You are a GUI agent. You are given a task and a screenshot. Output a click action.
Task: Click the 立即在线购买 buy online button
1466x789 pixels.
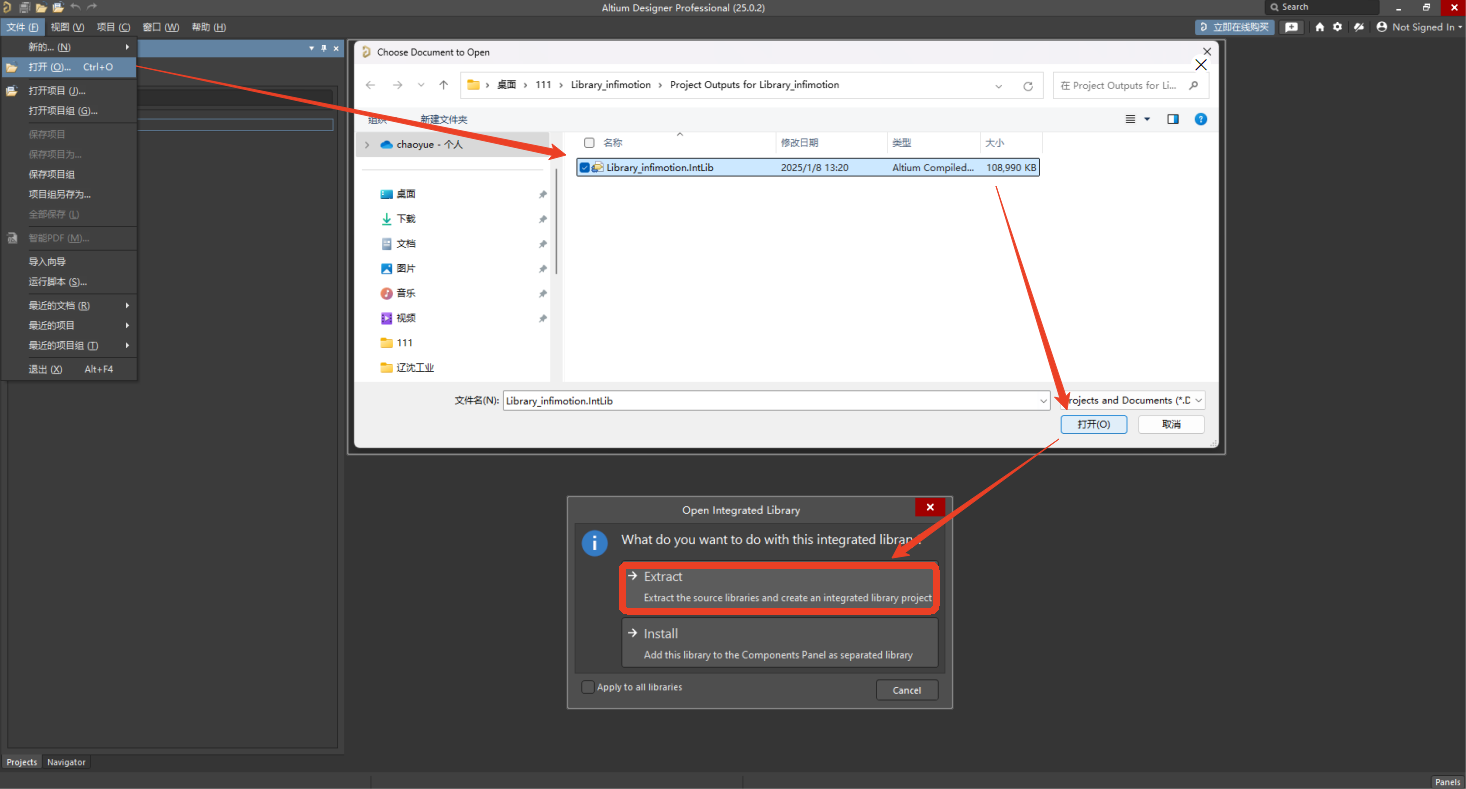coord(1235,27)
